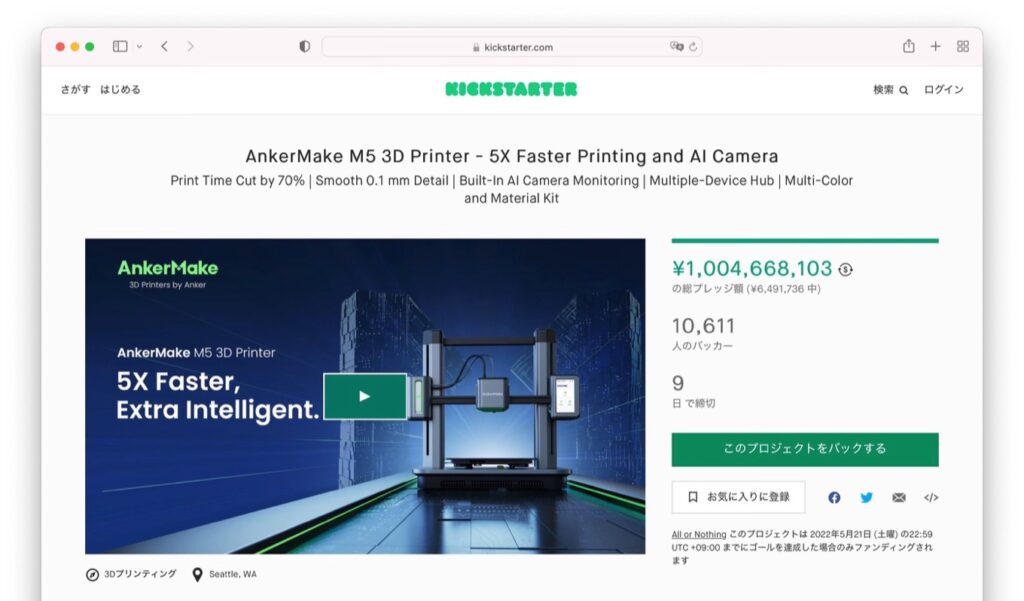
Task: Toggle the Safari sidebar
Action: coord(119,45)
